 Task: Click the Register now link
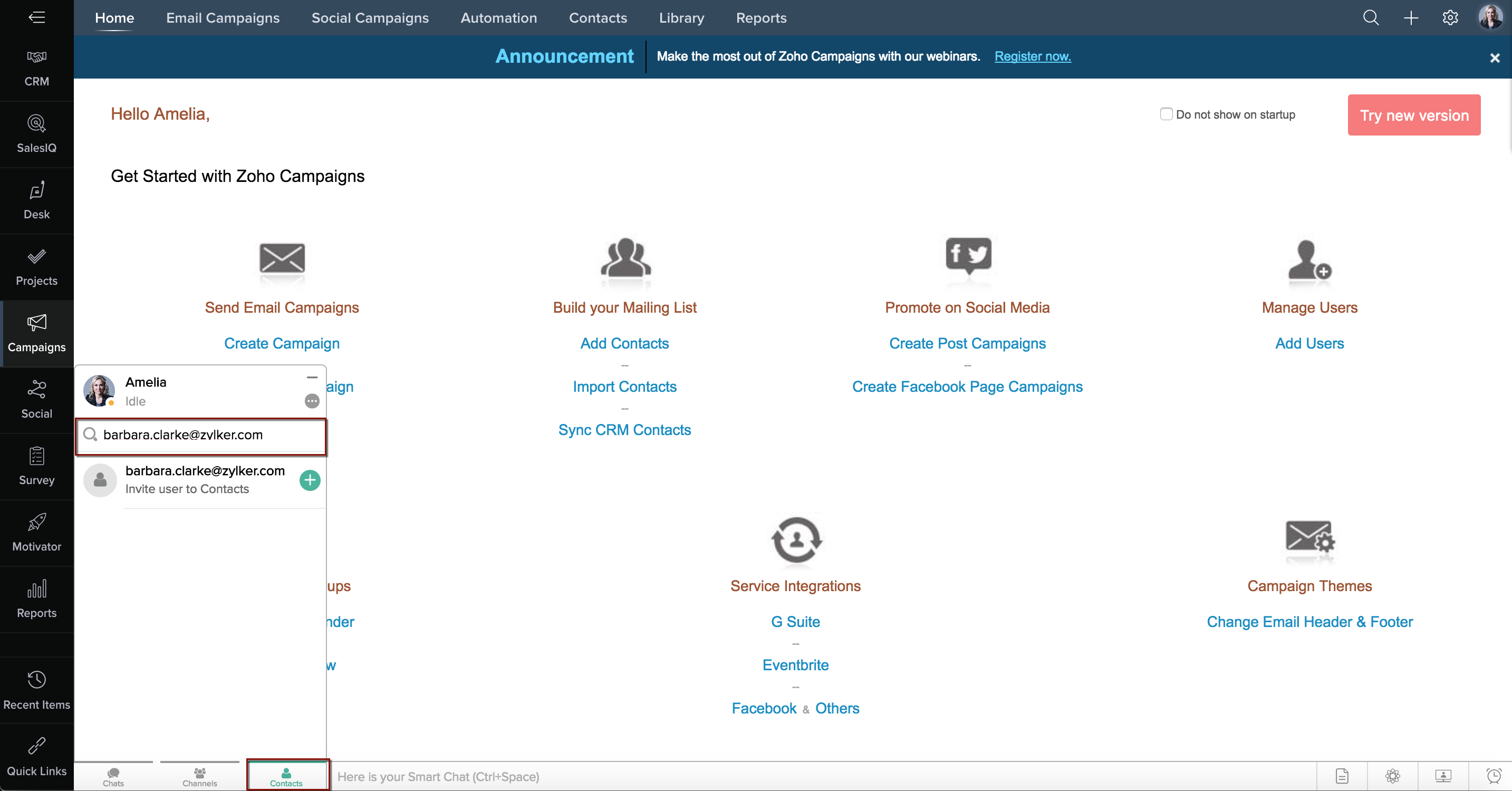(x=1032, y=56)
